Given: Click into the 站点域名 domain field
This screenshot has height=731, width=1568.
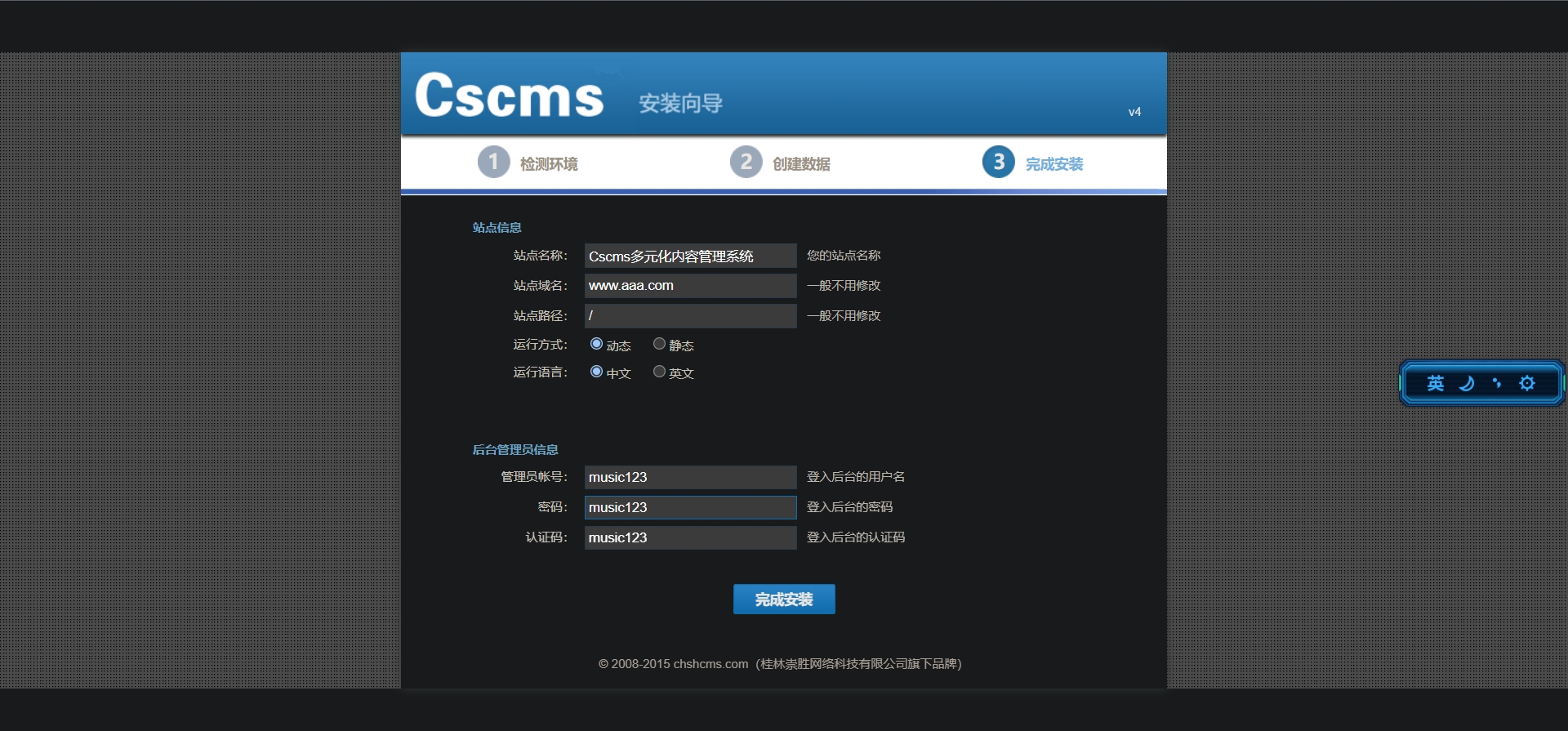Looking at the screenshot, I should tap(690, 286).
